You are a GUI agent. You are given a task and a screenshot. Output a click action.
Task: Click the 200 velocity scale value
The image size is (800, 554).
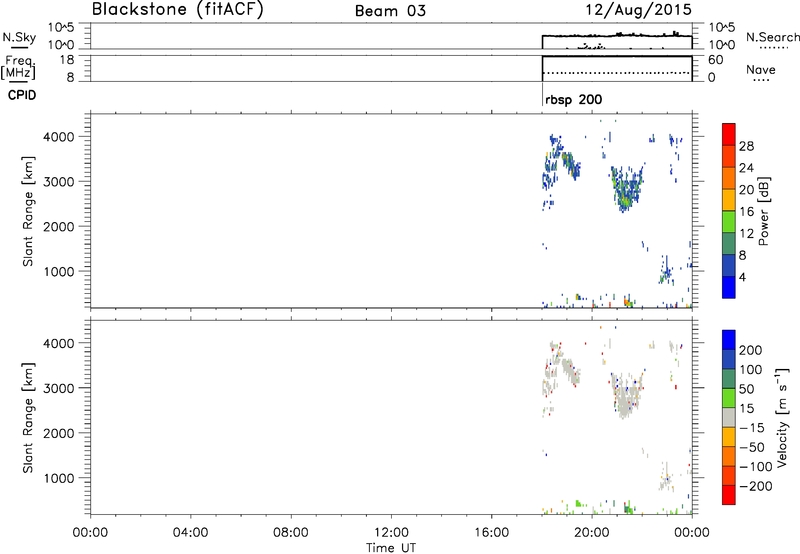[751, 350]
